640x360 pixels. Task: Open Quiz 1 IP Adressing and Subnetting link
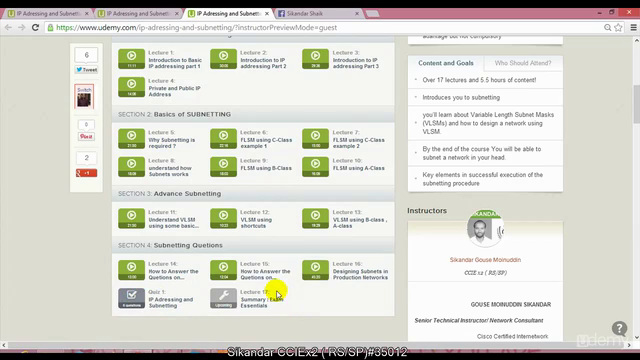coord(171,302)
